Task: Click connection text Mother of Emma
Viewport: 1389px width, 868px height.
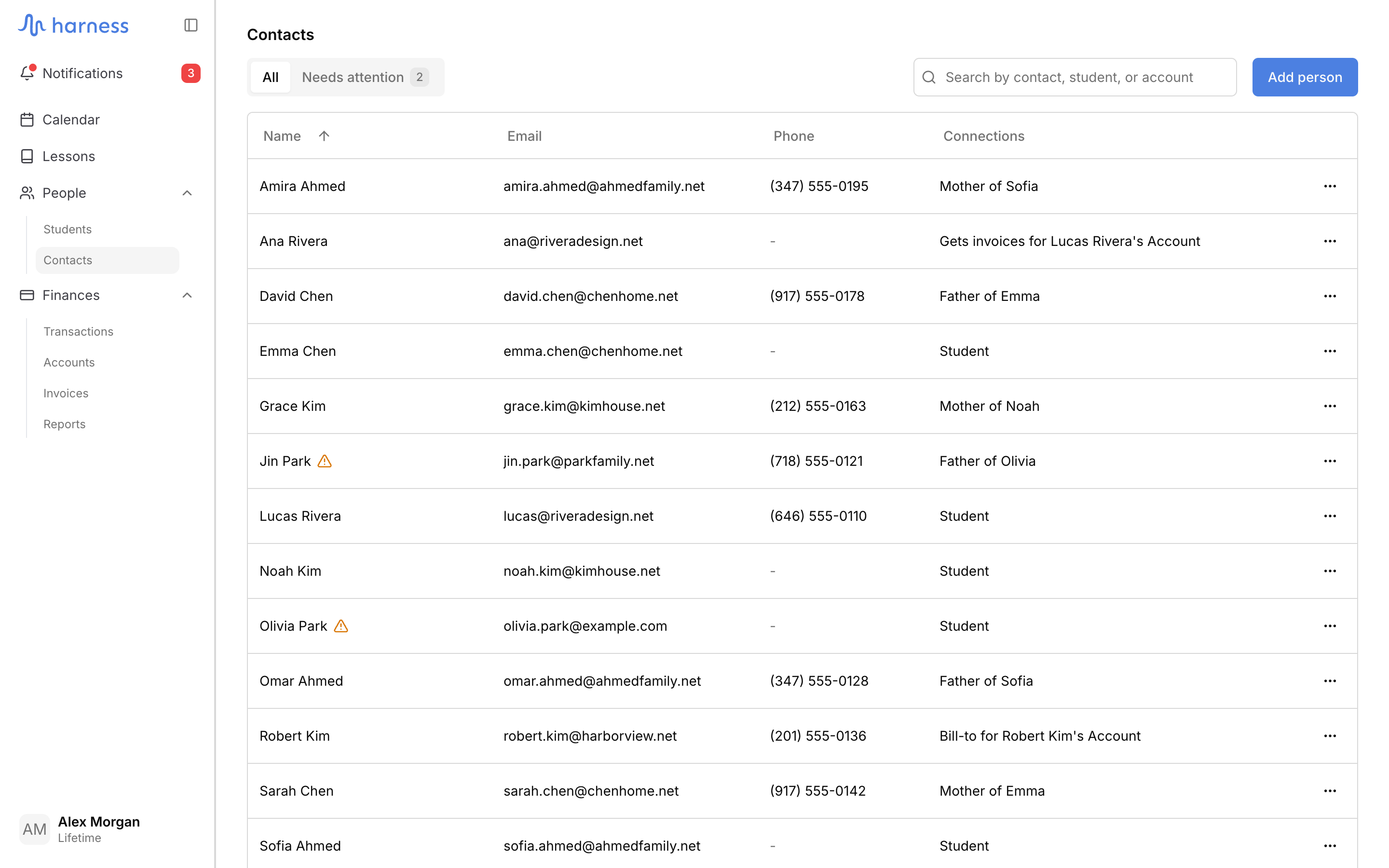Action: 992,791
